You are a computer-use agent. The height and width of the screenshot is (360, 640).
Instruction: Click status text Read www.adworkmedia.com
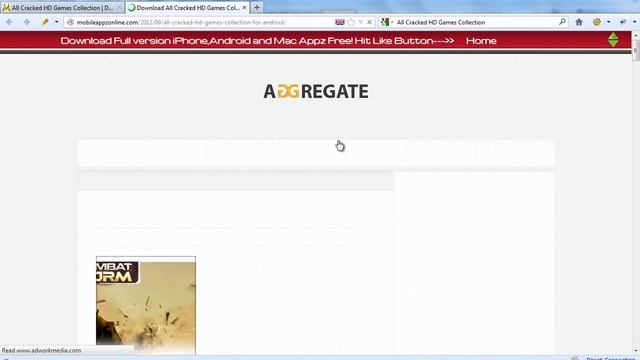pyautogui.click(x=41, y=350)
